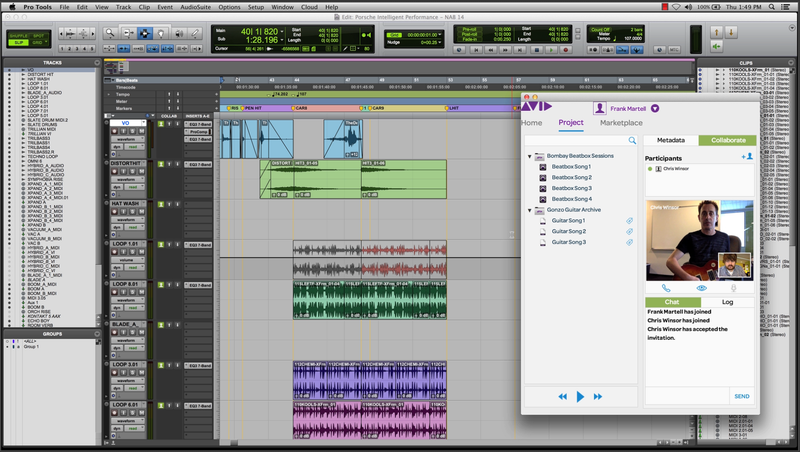Mute the DISTORT HIT track
Screen dimensions: 800x452
[x=141, y=171]
